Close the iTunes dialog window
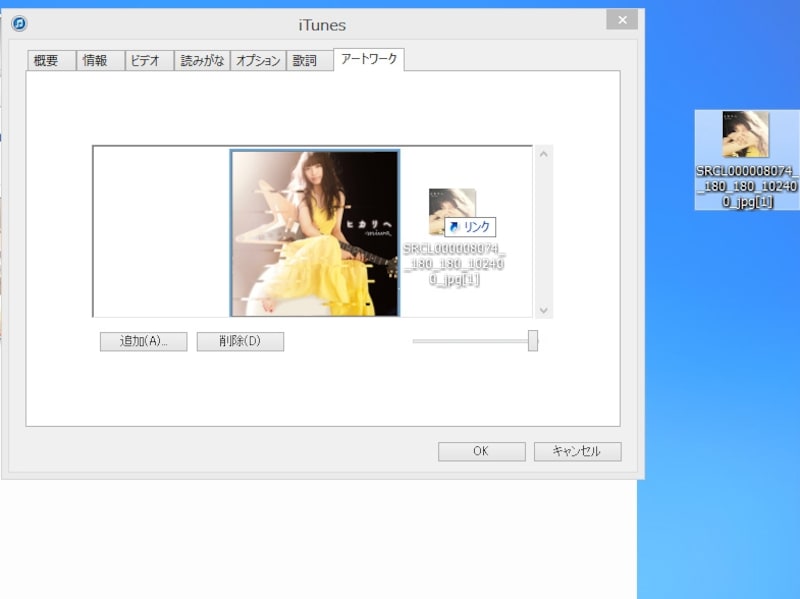Viewport: 800px width, 599px height. (622, 21)
